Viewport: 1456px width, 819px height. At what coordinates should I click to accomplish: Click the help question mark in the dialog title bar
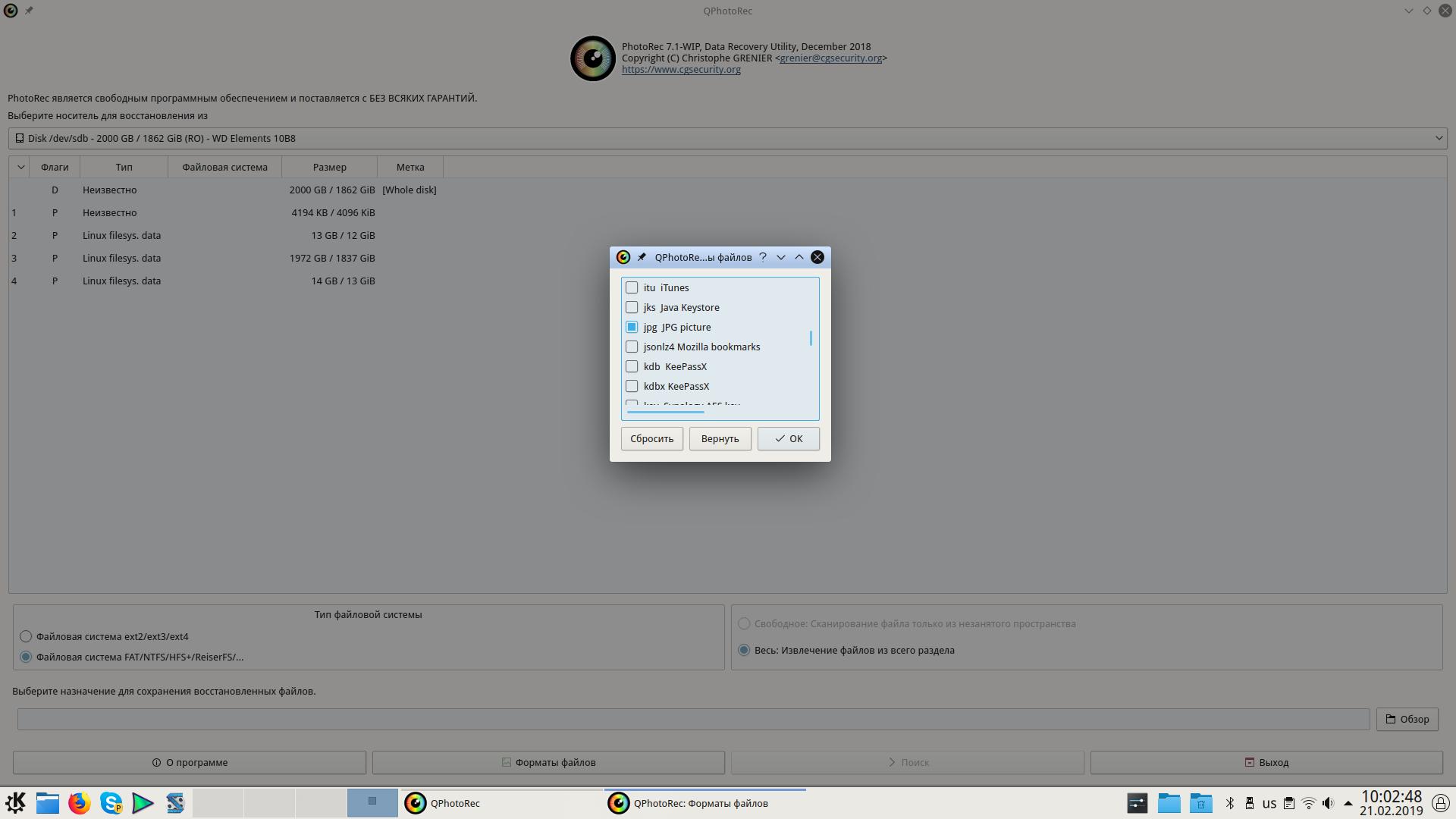coord(763,257)
